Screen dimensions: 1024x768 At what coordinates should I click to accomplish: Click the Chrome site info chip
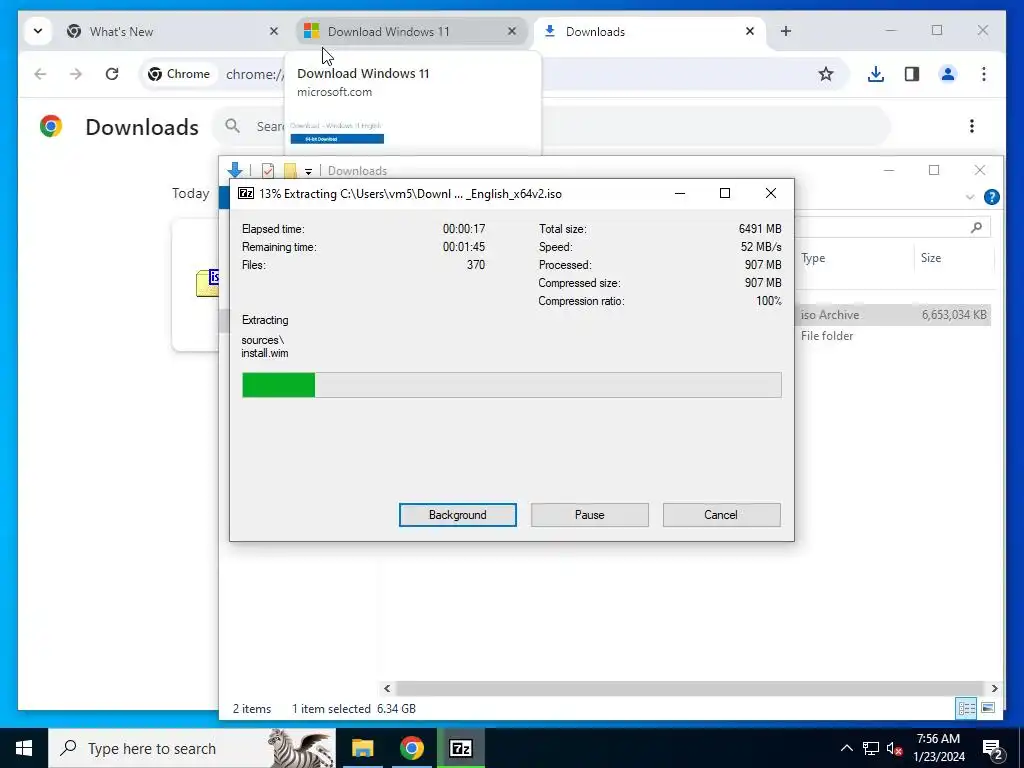179,74
